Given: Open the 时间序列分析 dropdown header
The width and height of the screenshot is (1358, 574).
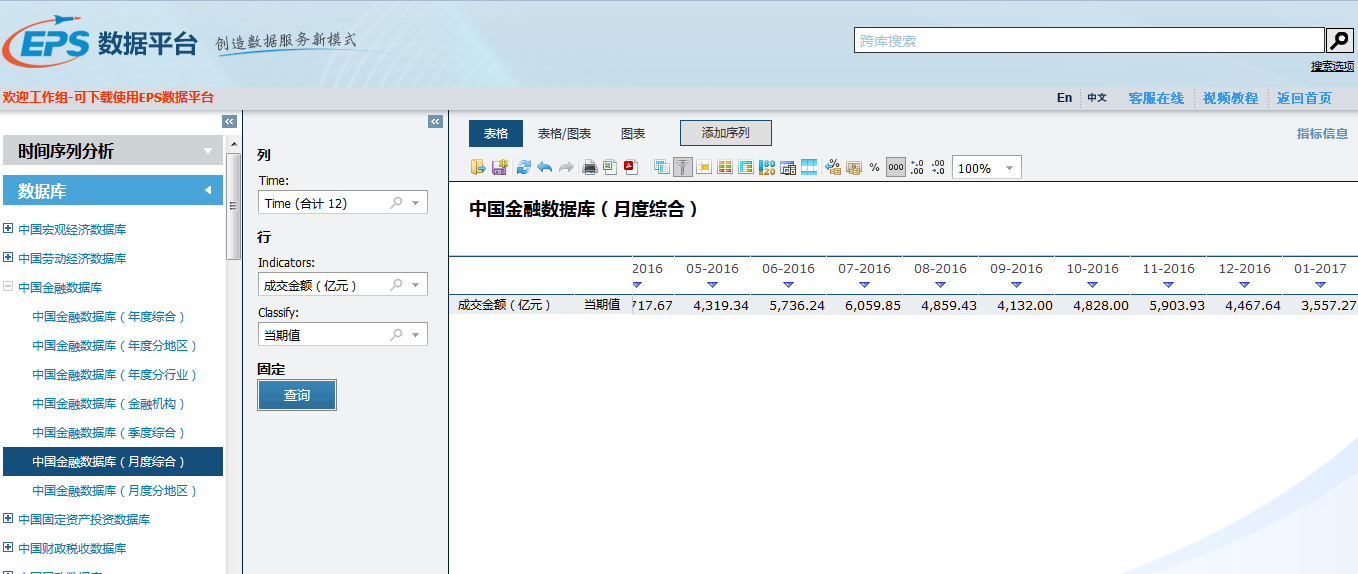Looking at the screenshot, I should point(113,151).
